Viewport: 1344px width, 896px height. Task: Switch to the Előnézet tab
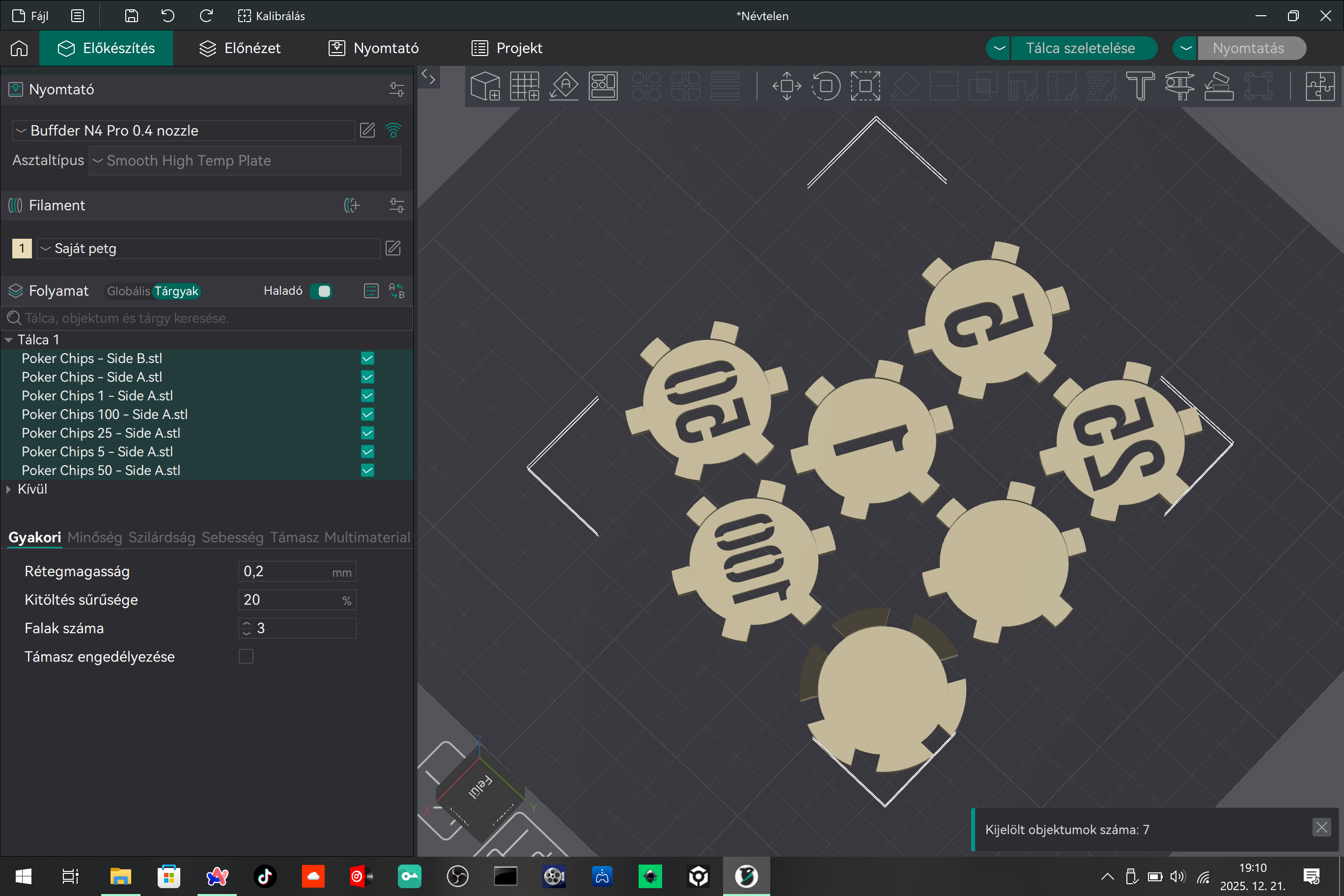pyautogui.click(x=240, y=48)
